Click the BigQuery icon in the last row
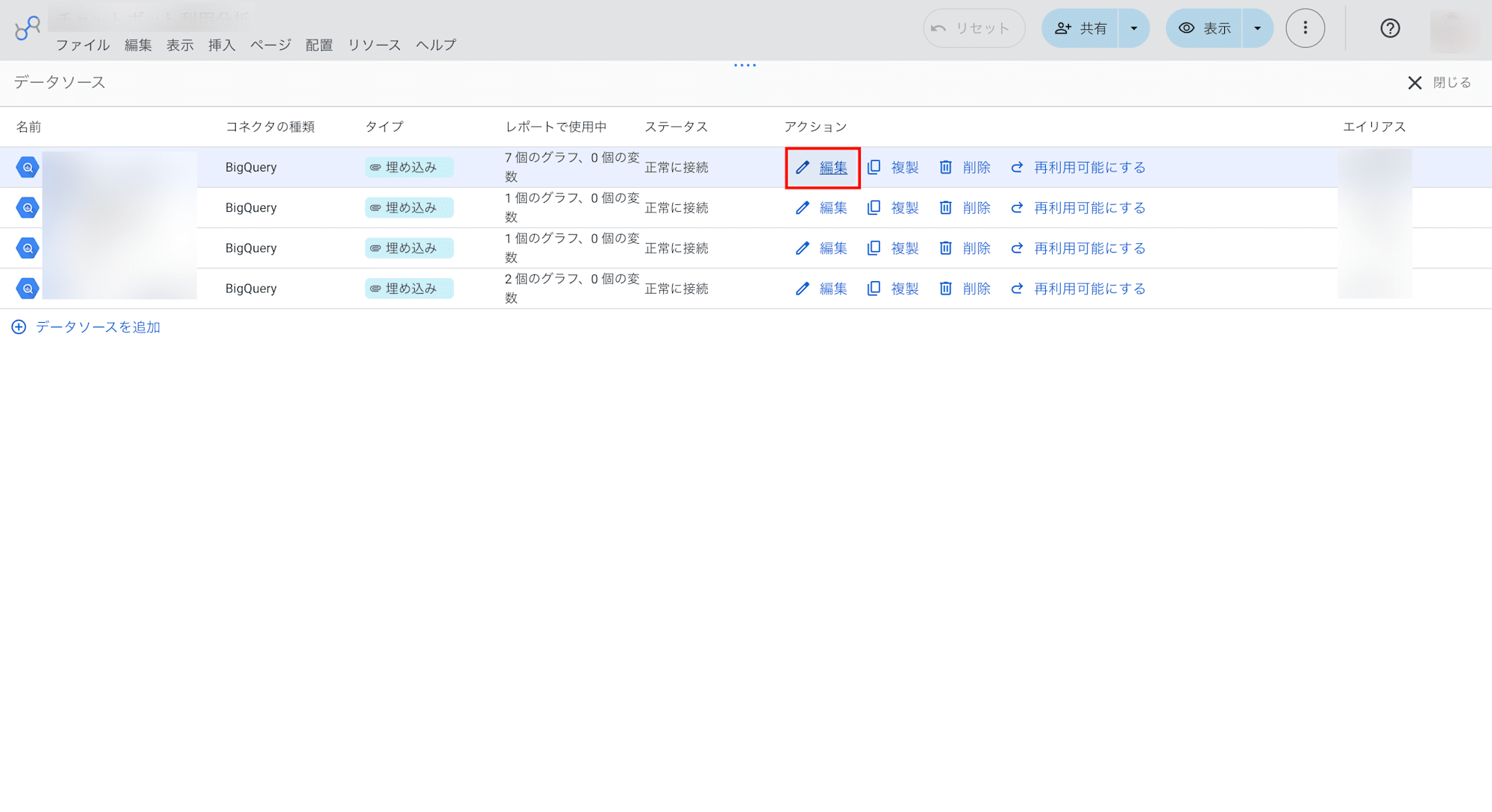Screen dimensions: 1492x812 28,289
